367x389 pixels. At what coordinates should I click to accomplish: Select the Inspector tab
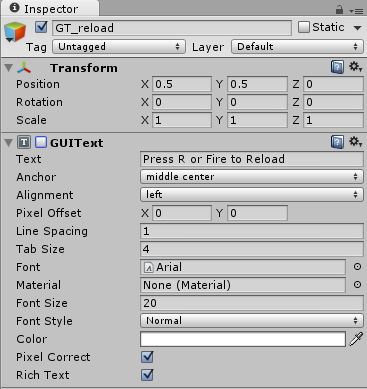(50, 9)
